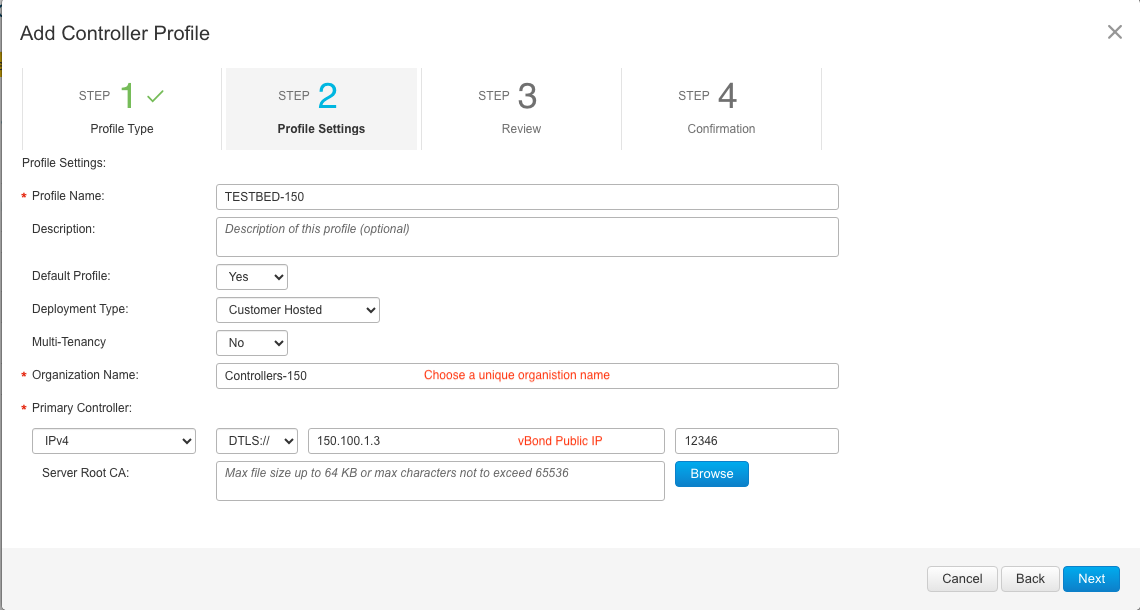Image resolution: width=1140 pixels, height=610 pixels.
Task: Expand the Deployment Type dropdown
Action: click(x=298, y=310)
